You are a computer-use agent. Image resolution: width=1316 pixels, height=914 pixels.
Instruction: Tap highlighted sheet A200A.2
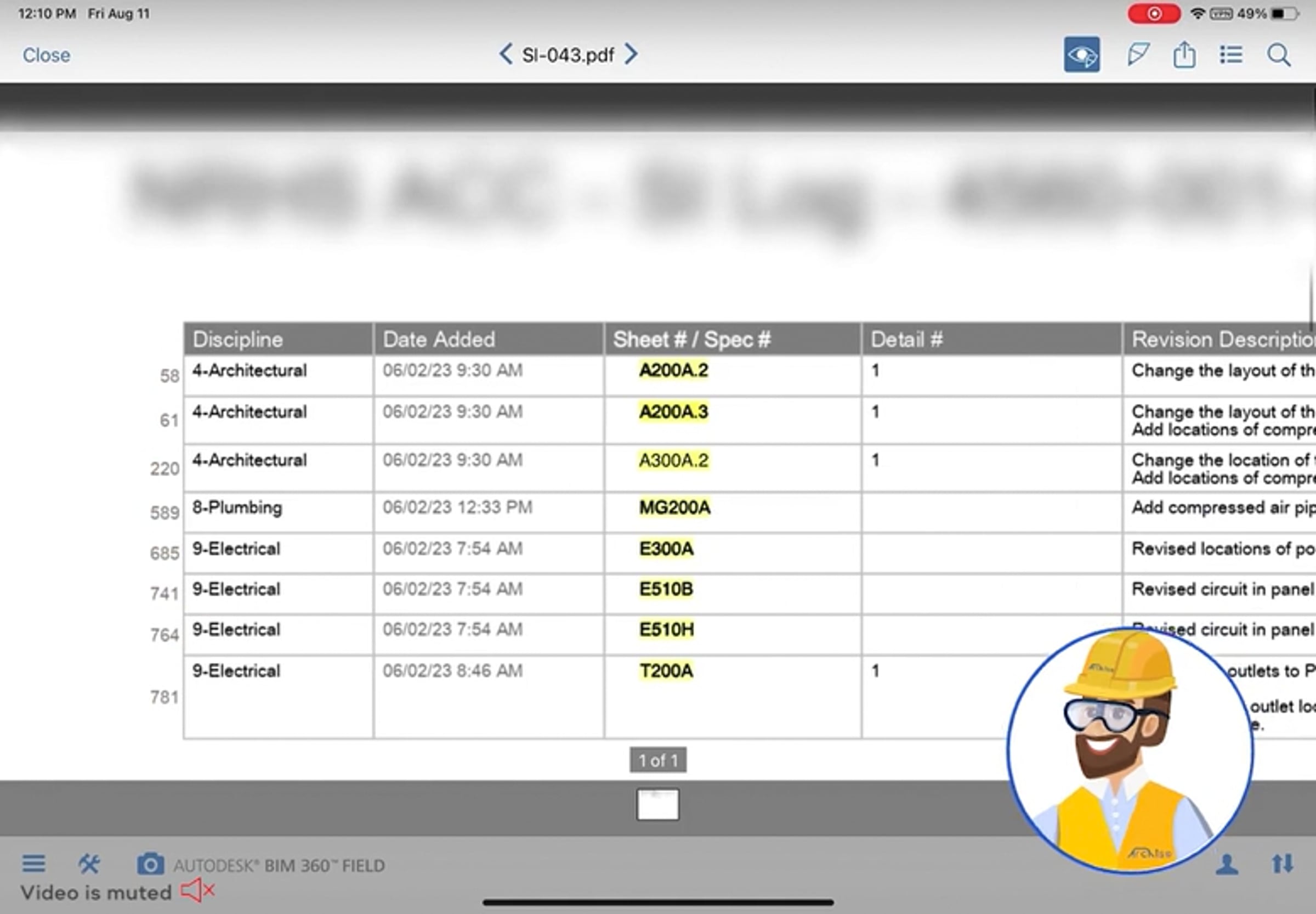click(673, 370)
